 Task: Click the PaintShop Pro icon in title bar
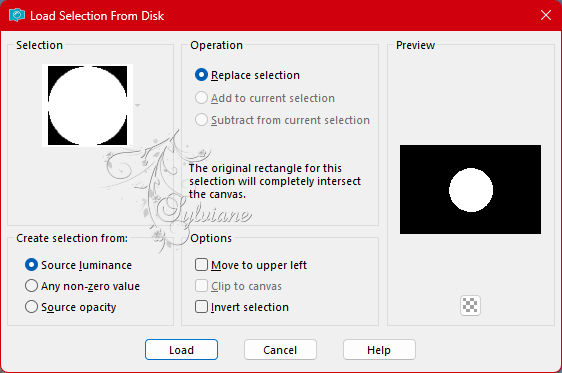tap(17, 15)
